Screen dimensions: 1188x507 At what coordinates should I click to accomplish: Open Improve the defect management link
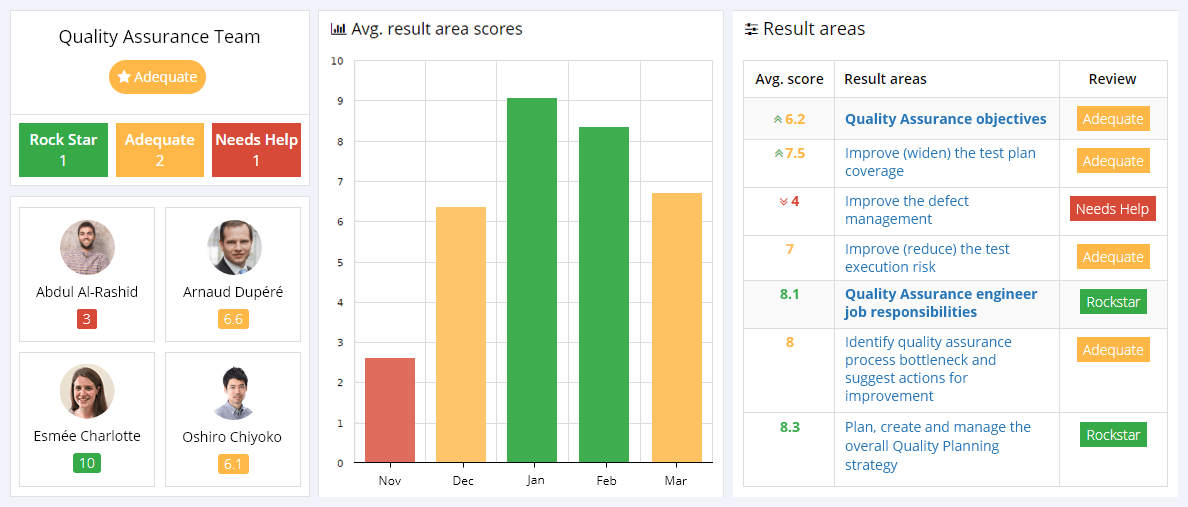click(906, 210)
